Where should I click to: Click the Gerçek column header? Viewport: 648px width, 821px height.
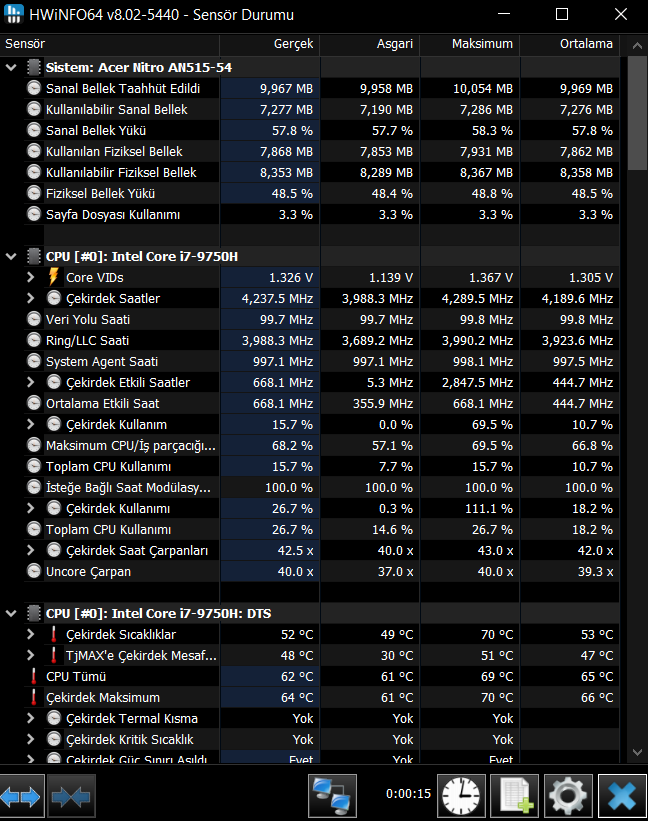[270, 44]
